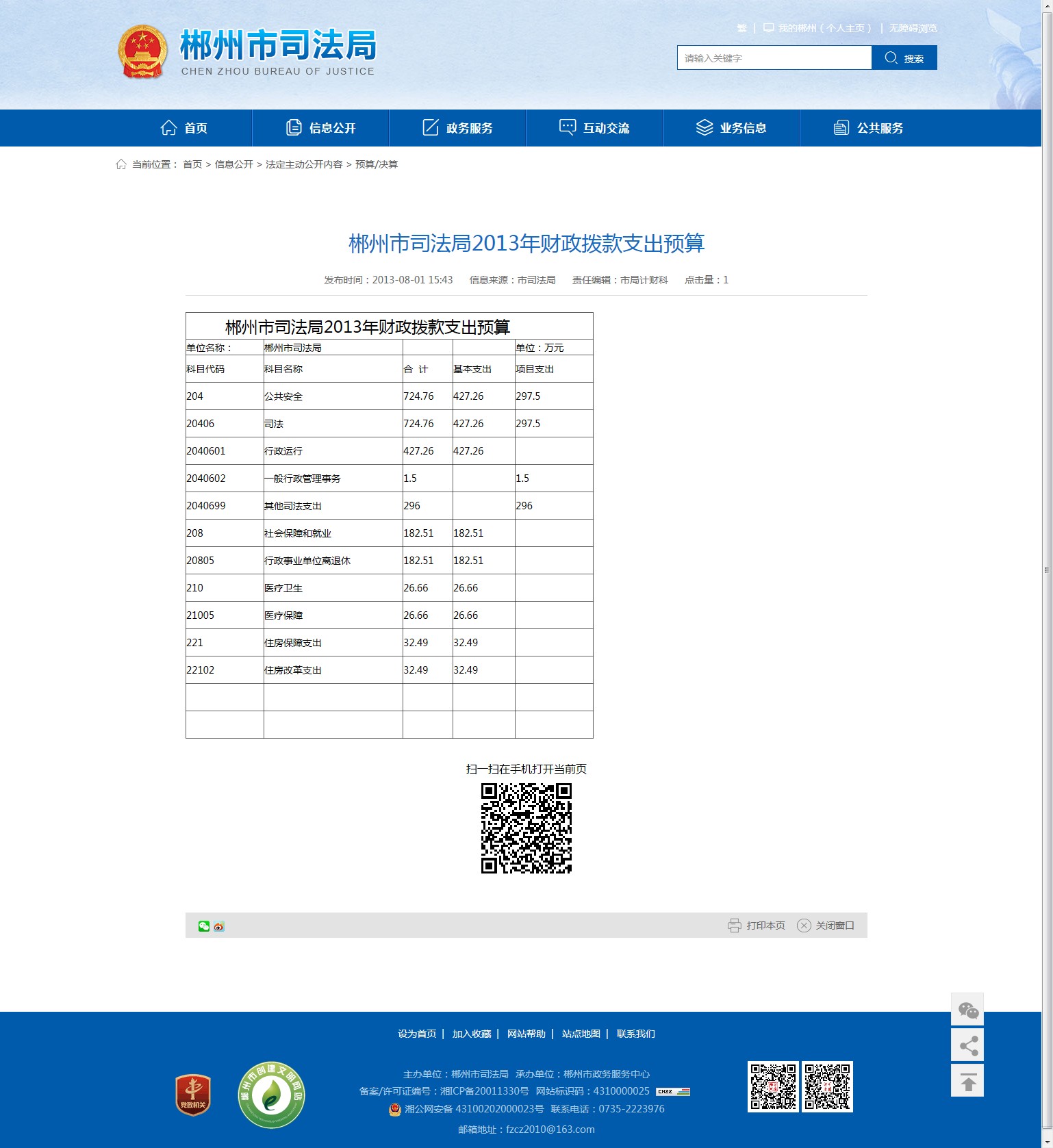This screenshot has width=1053, height=1148.
Task: Share via Weibo icon in share bar
Action: click(x=219, y=926)
